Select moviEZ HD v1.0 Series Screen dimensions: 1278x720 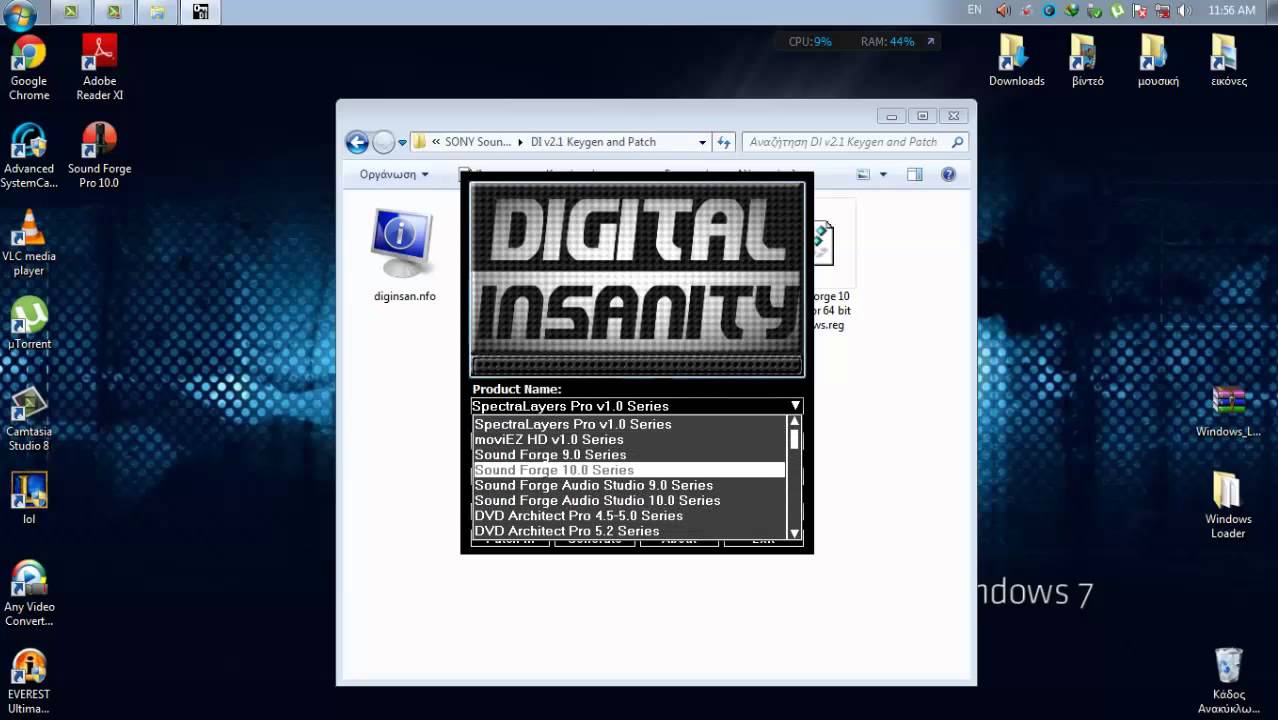coord(629,439)
